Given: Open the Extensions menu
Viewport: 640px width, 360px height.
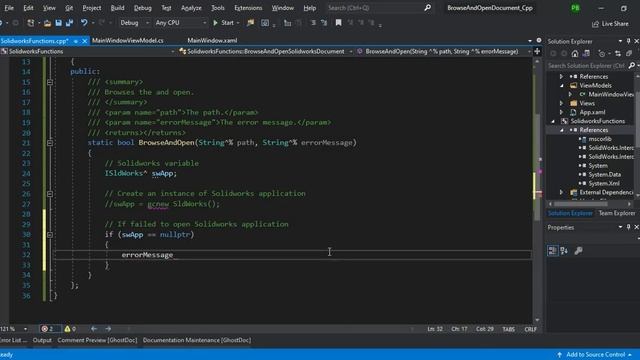Looking at the screenshot, I should 248,8.
